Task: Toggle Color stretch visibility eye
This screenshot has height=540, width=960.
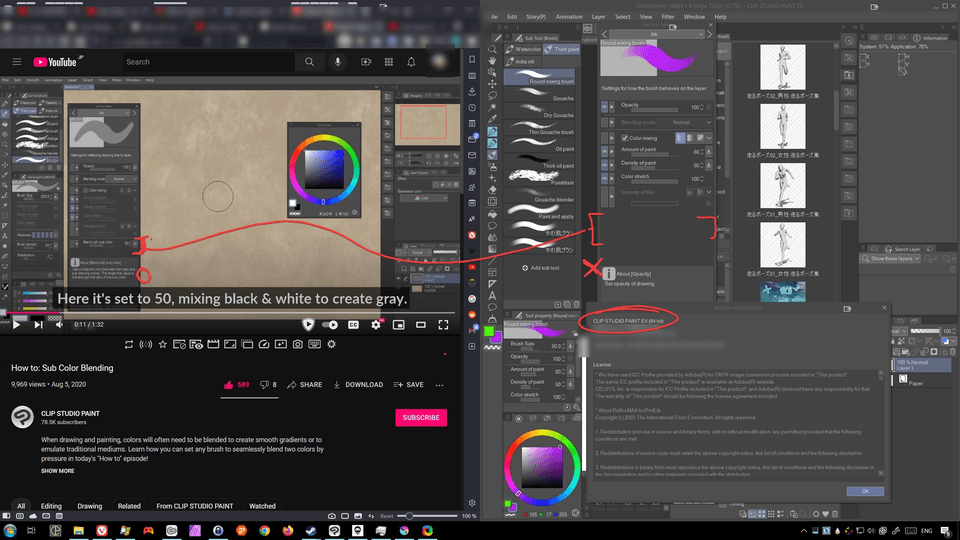Action: [604, 178]
